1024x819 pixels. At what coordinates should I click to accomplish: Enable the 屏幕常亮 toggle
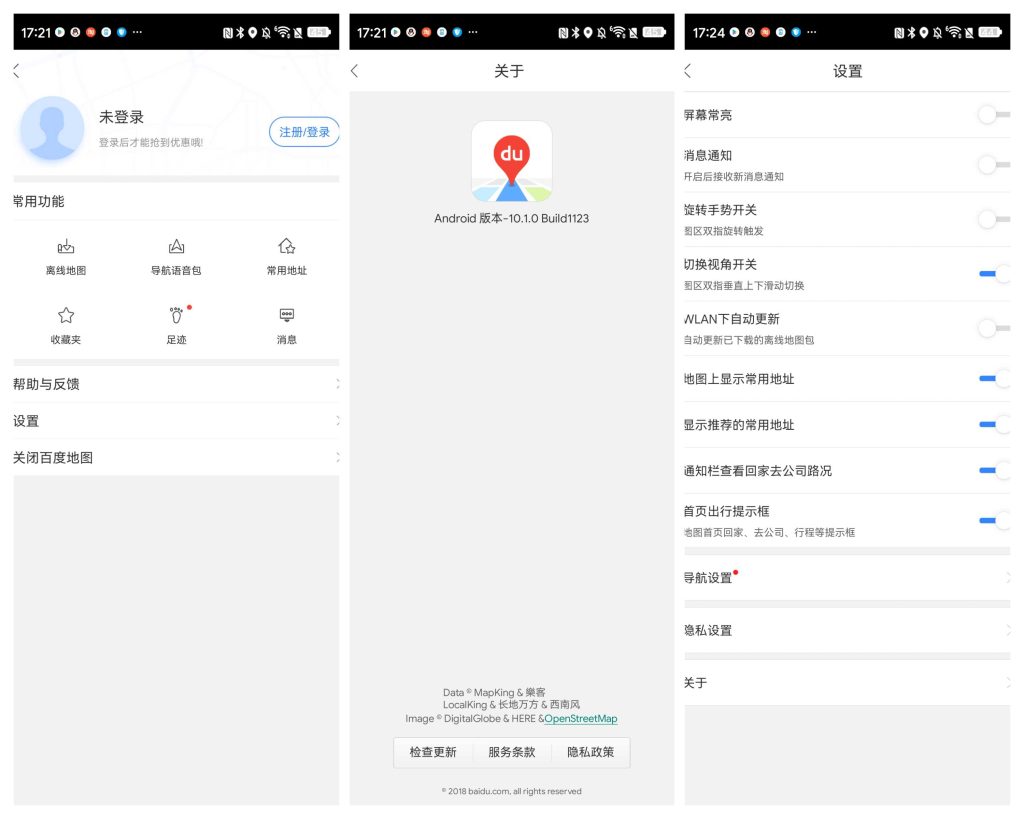[x=993, y=115]
